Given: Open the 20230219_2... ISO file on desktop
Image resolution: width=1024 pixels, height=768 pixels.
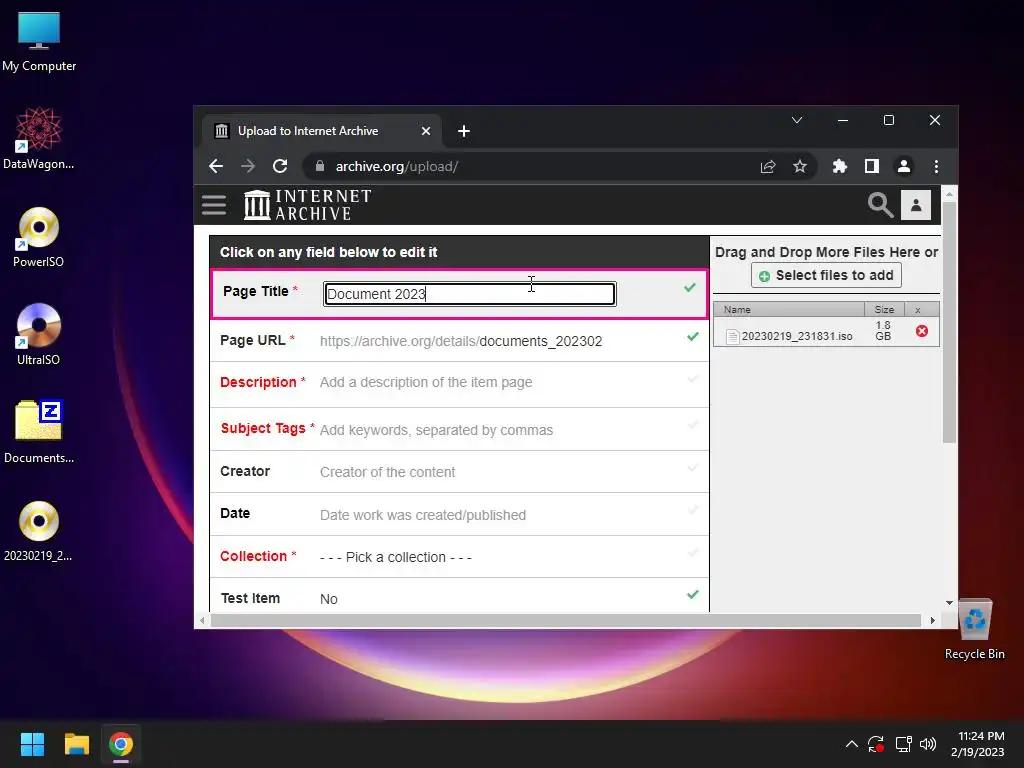Looking at the screenshot, I should (x=39, y=530).
